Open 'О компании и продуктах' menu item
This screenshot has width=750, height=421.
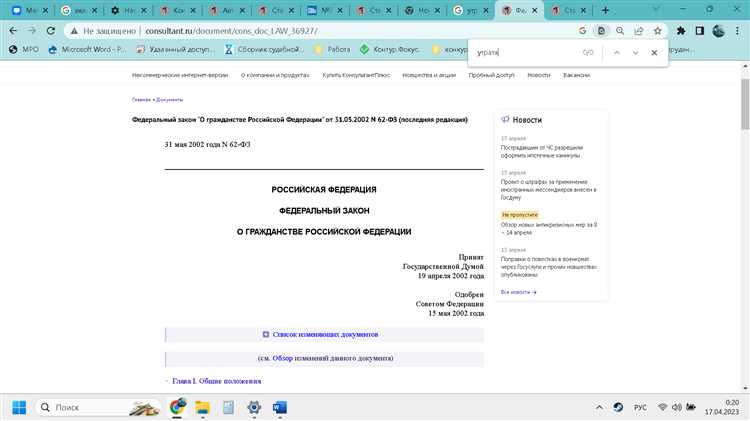click(x=275, y=75)
